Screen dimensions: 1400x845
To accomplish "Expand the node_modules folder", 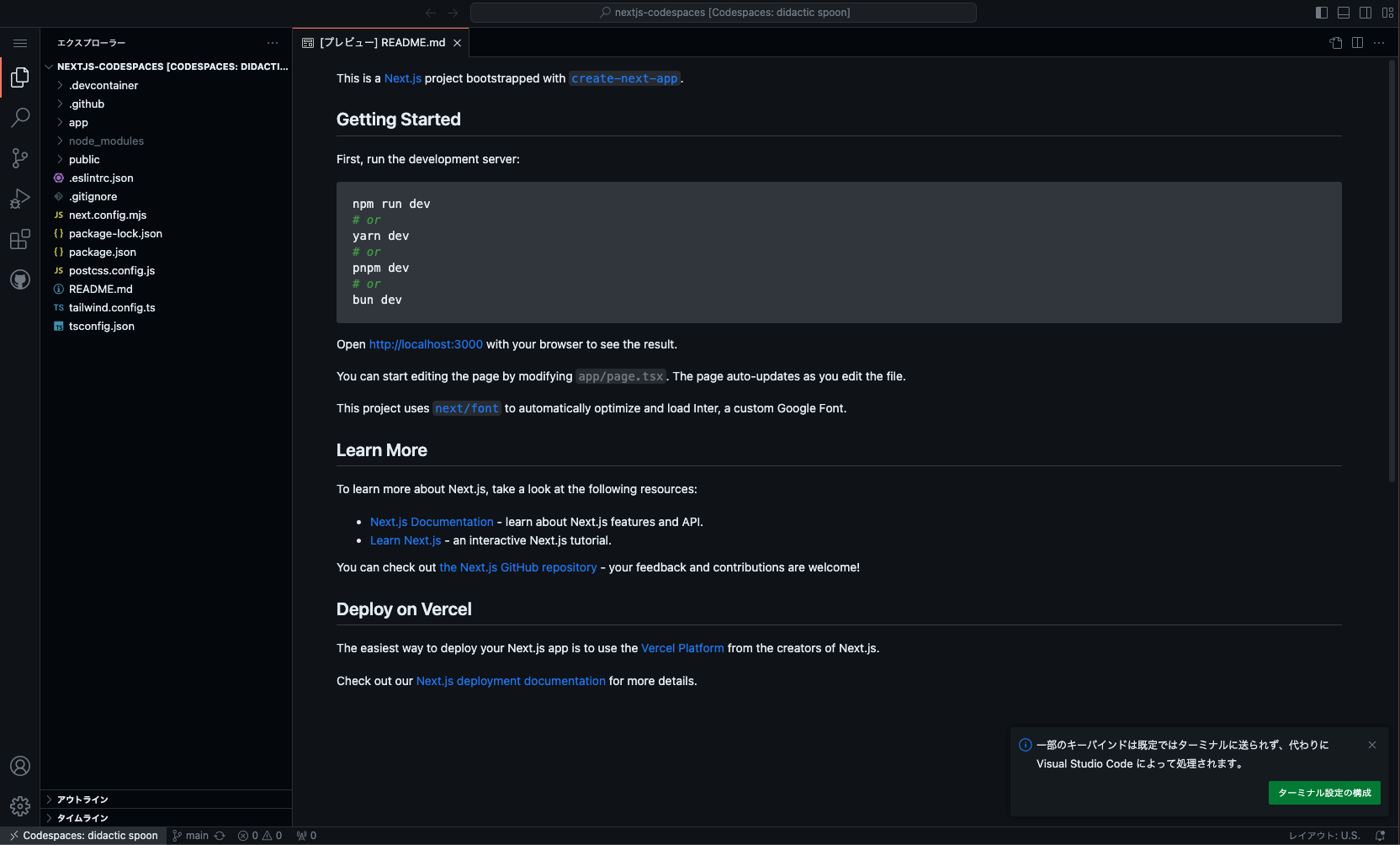I will (x=167, y=141).
